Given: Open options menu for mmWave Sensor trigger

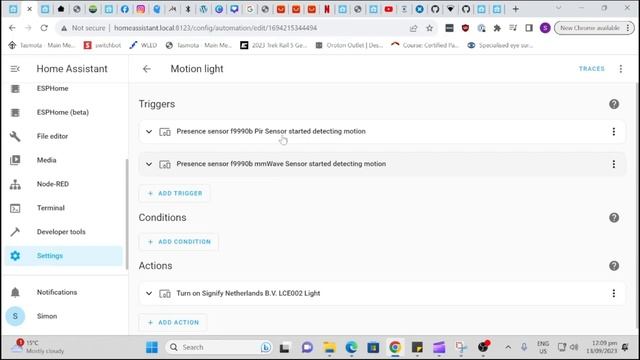Looking at the screenshot, I should point(613,164).
